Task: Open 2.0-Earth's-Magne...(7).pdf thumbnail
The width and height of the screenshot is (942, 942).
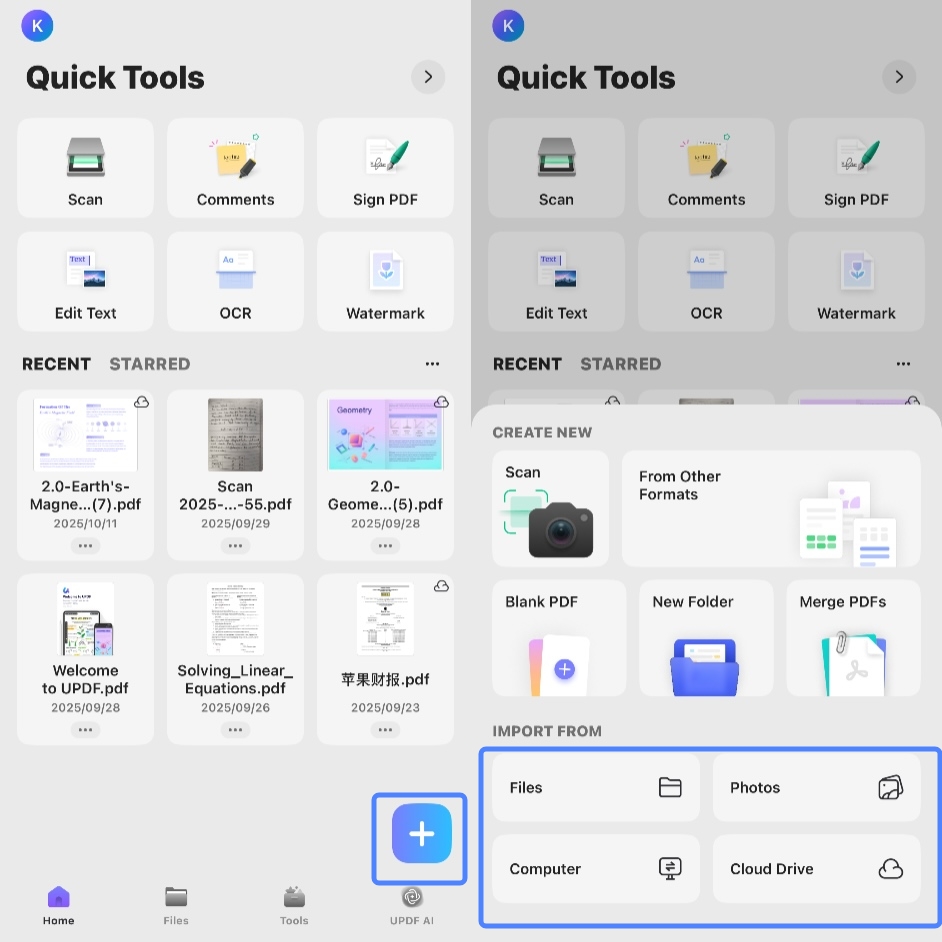Action: coord(85,434)
